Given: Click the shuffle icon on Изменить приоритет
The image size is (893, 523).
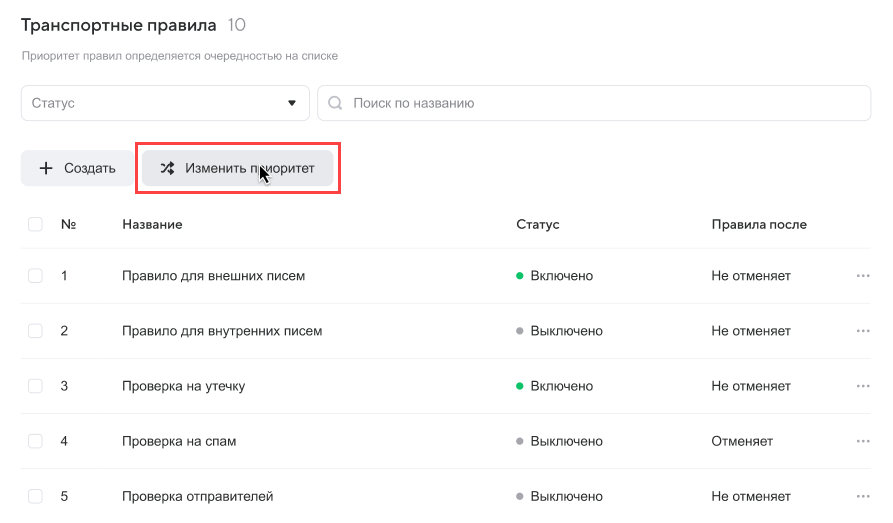Looking at the screenshot, I should pyautogui.click(x=167, y=168).
